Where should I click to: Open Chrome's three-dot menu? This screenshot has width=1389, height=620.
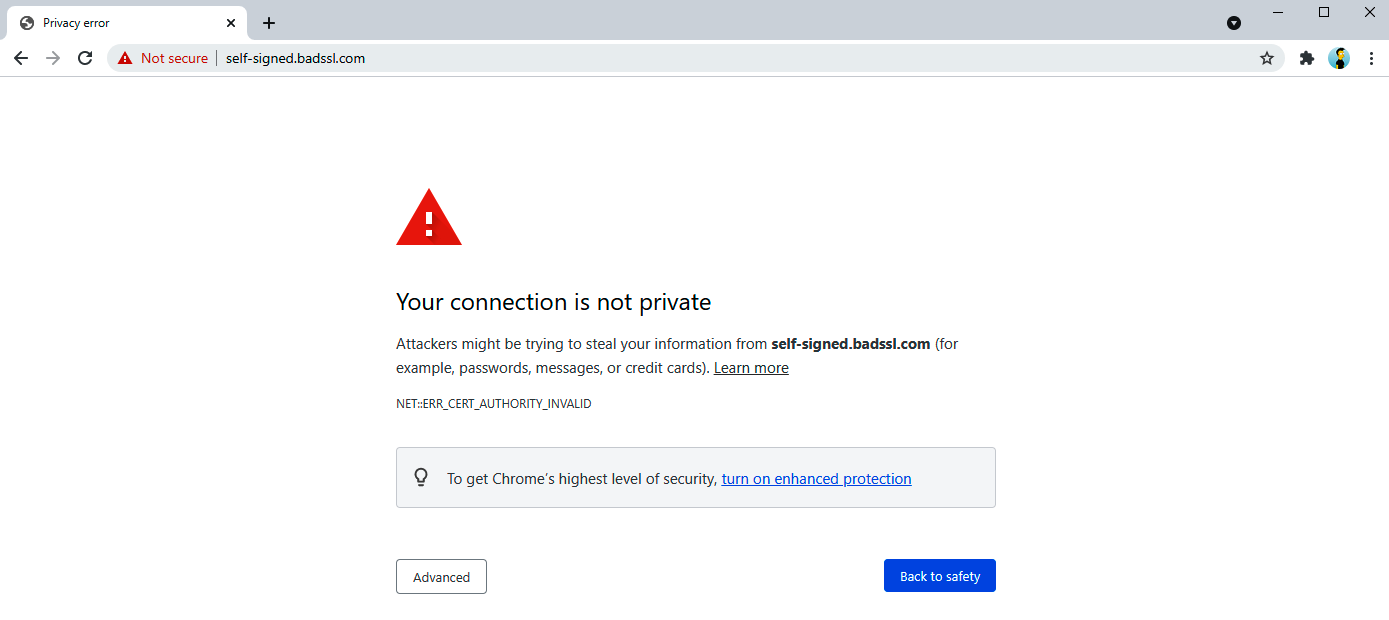pyautogui.click(x=1371, y=58)
